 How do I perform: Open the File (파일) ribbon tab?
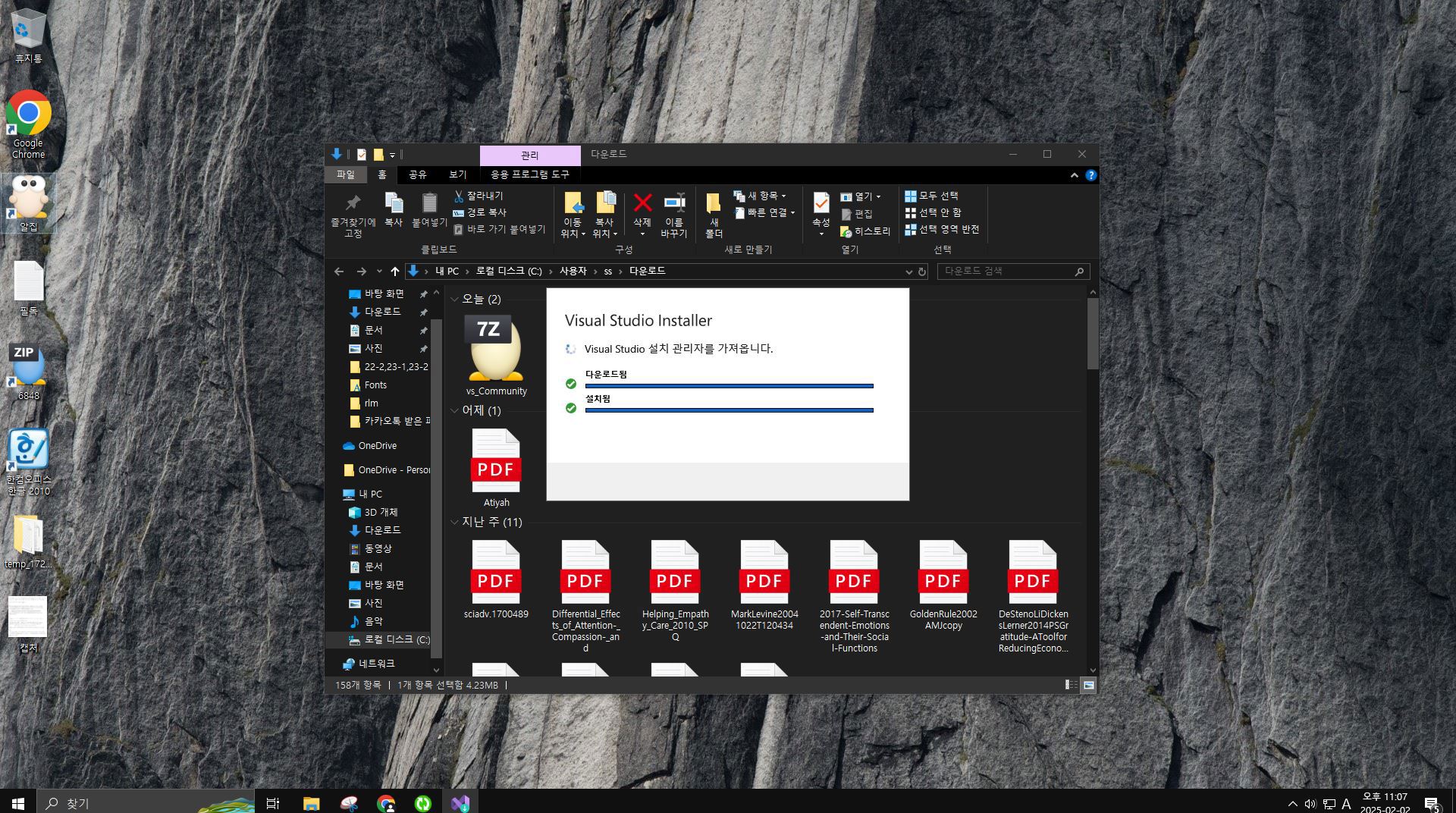pos(346,174)
